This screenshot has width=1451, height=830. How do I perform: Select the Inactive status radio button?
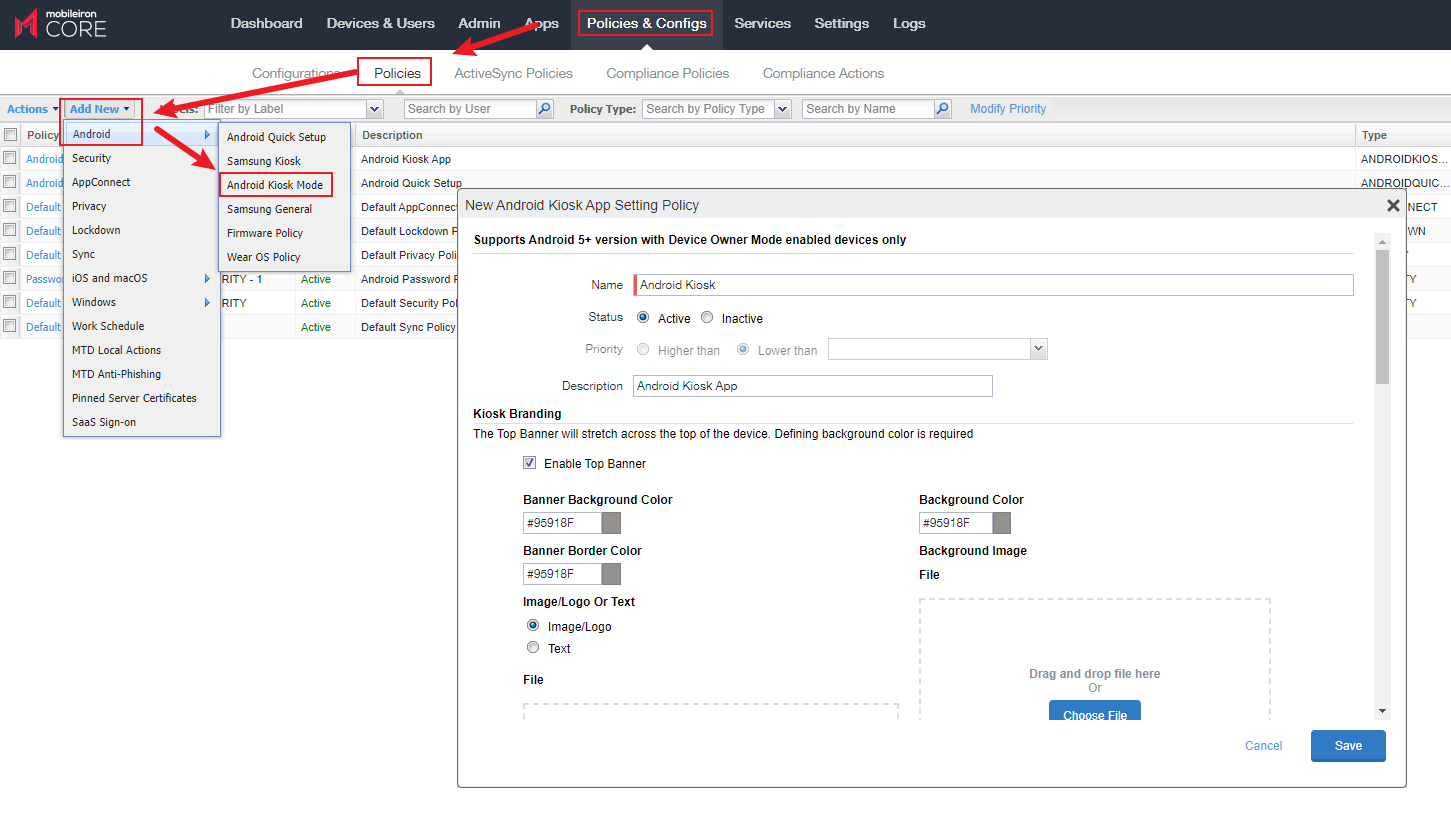click(x=707, y=318)
